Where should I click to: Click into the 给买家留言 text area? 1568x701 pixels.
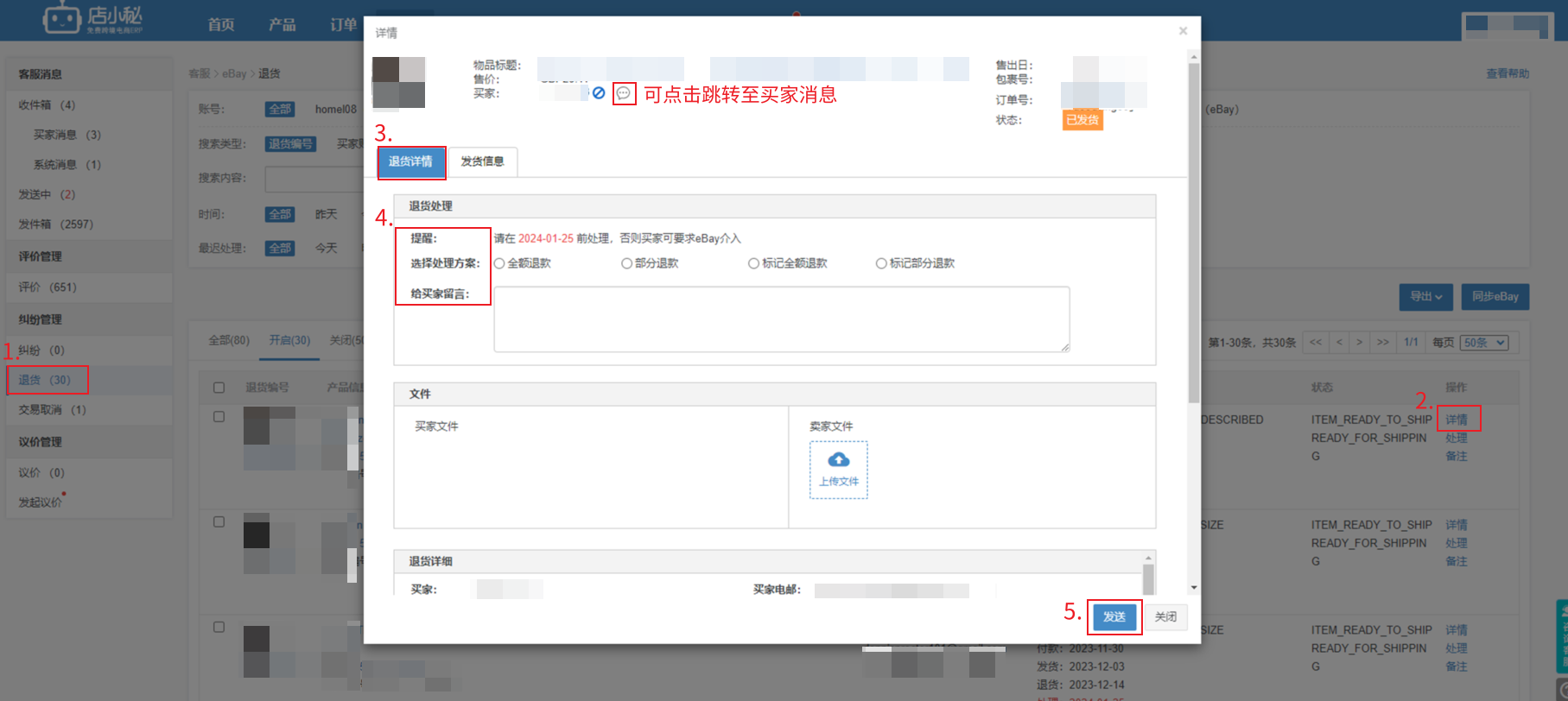coord(782,319)
